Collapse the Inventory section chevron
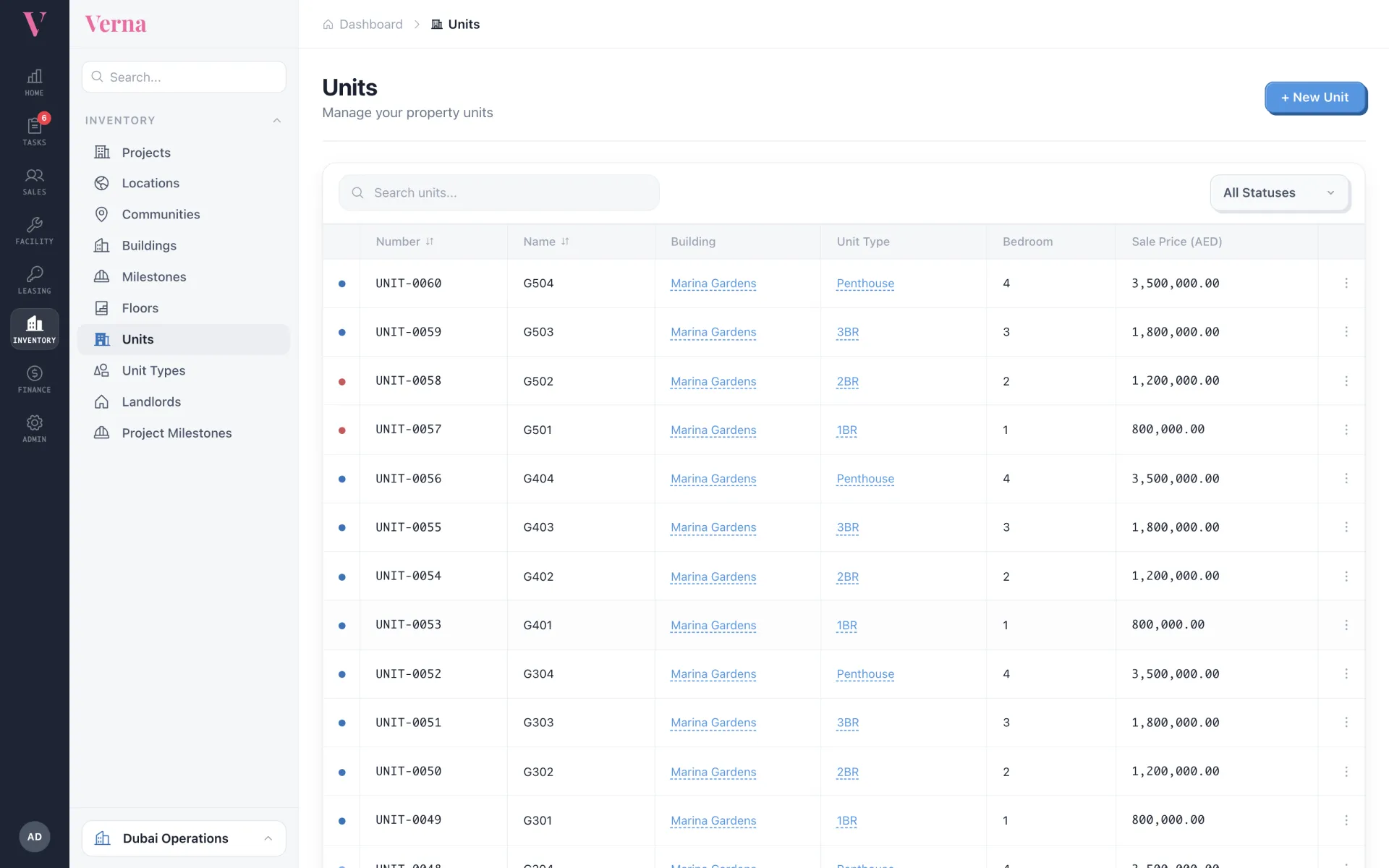 click(276, 121)
